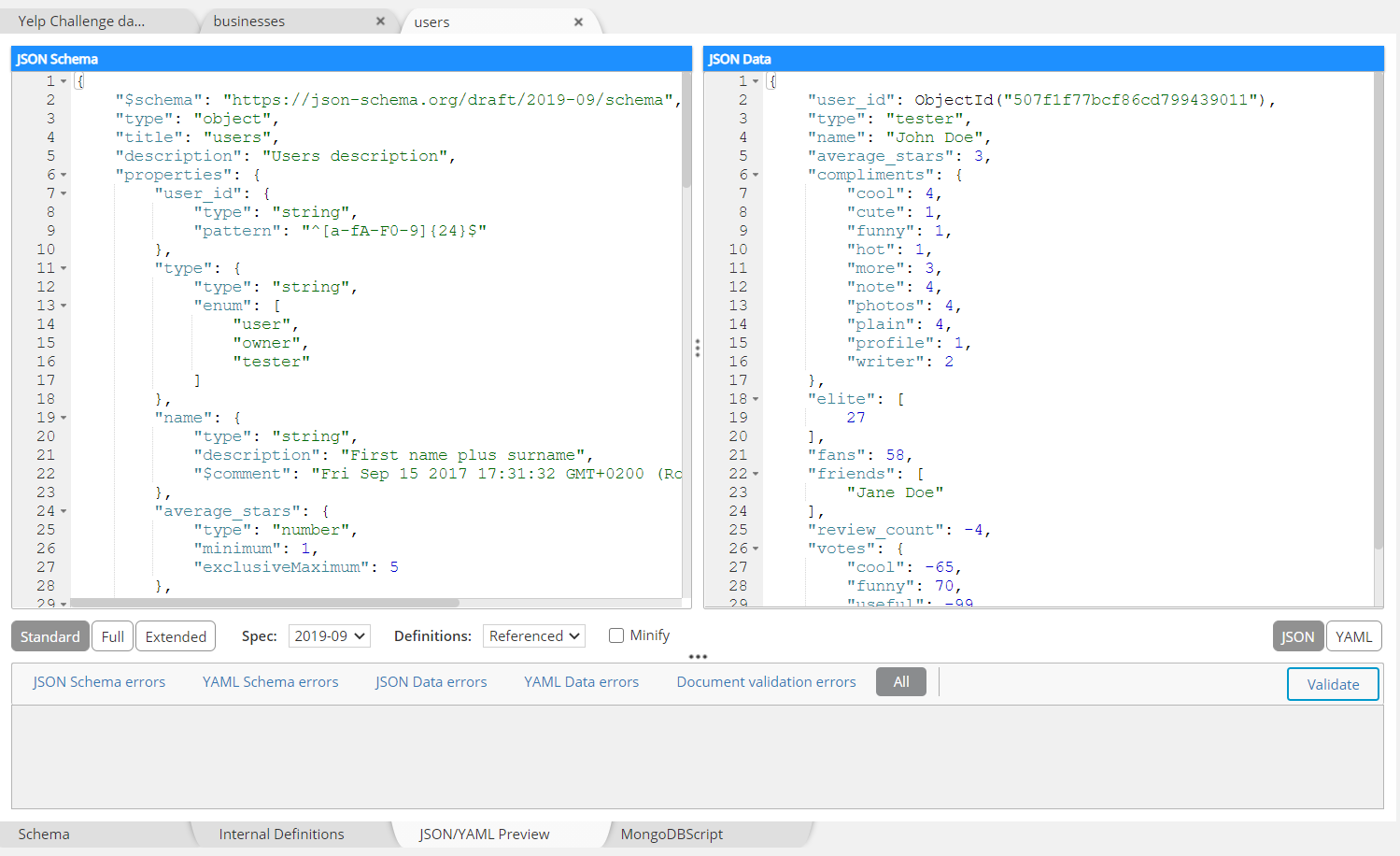The width and height of the screenshot is (1400, 856).
Task: Open the Spec version dropdown
Action: point(330,636)
